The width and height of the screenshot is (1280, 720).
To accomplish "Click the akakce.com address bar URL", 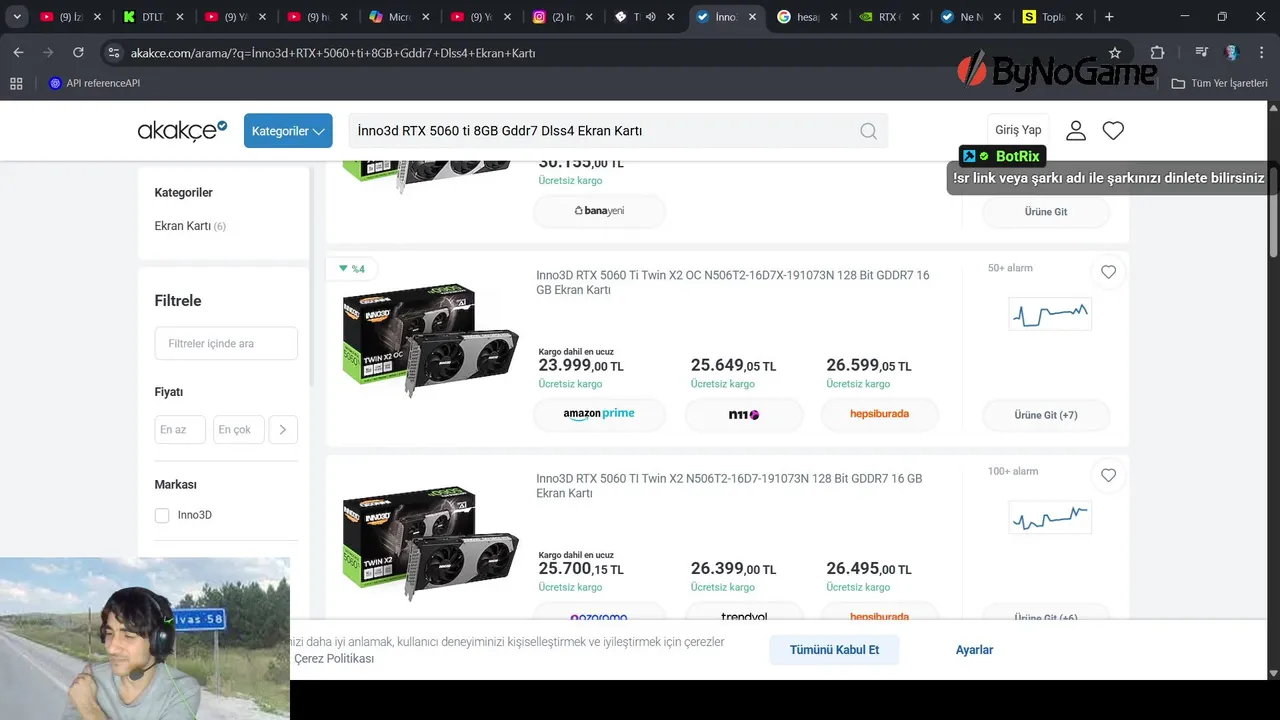I will point(333,52).
